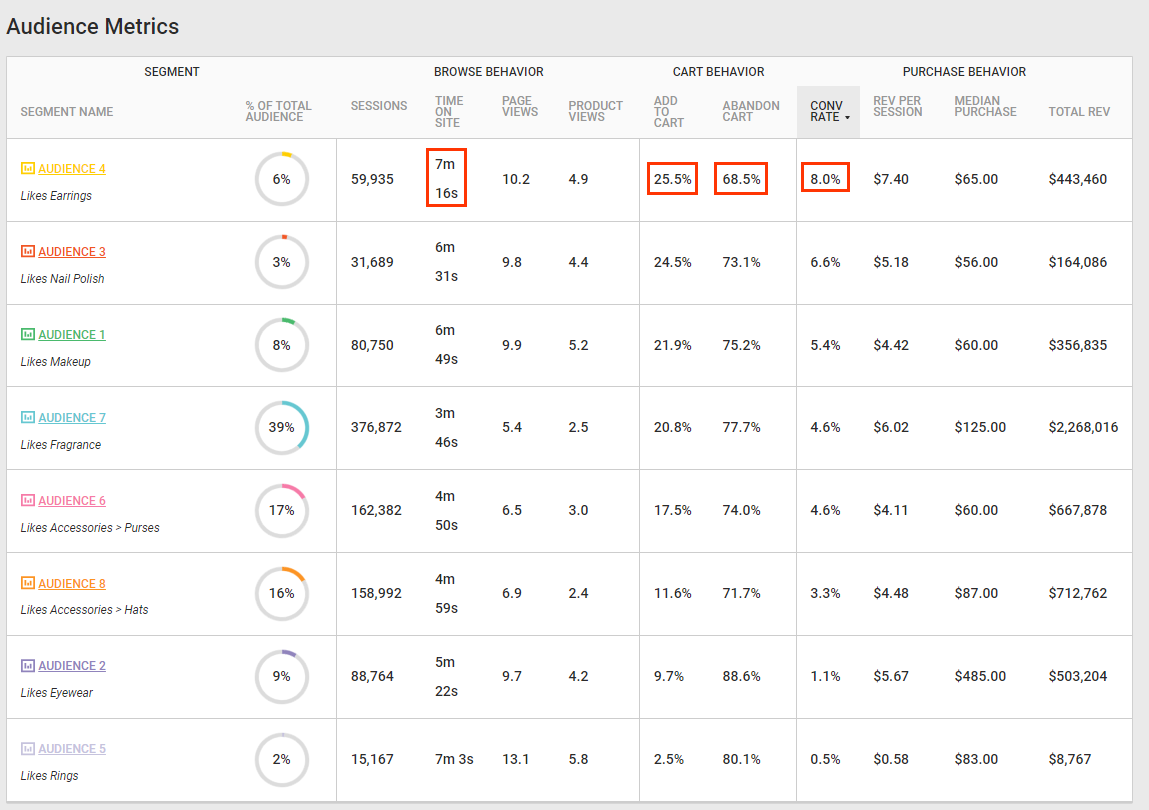This screenshot has height=810, width=1149.
Task: Click the yellow chart icon beside Audience 4
Action: [x=28, y=169]
